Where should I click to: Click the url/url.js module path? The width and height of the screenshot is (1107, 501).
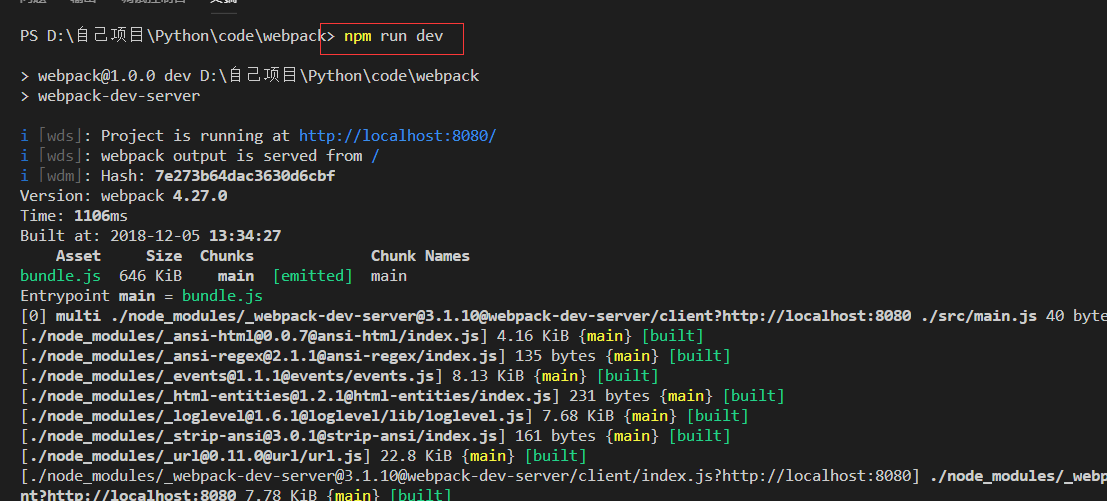196,457
